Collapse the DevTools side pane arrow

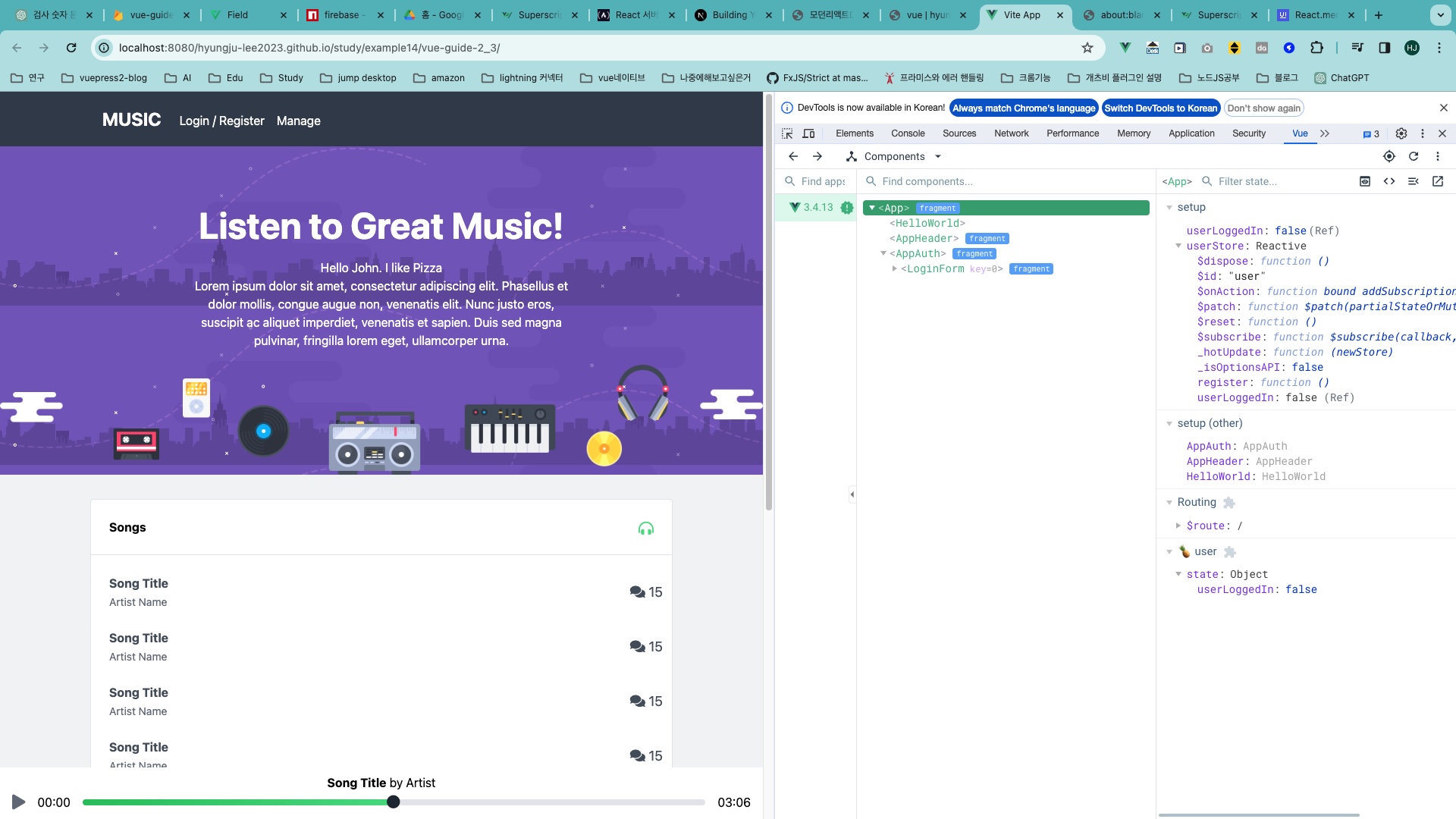tap(852, 494)
